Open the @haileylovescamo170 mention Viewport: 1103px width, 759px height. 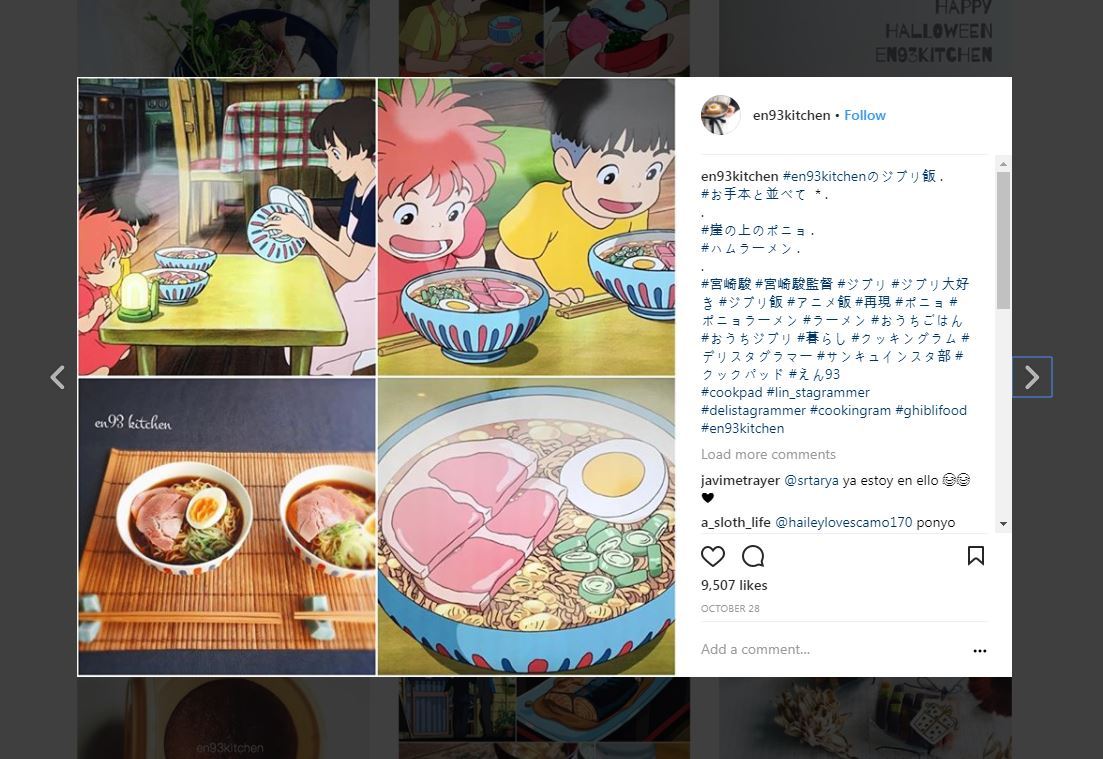coord(843,523)
